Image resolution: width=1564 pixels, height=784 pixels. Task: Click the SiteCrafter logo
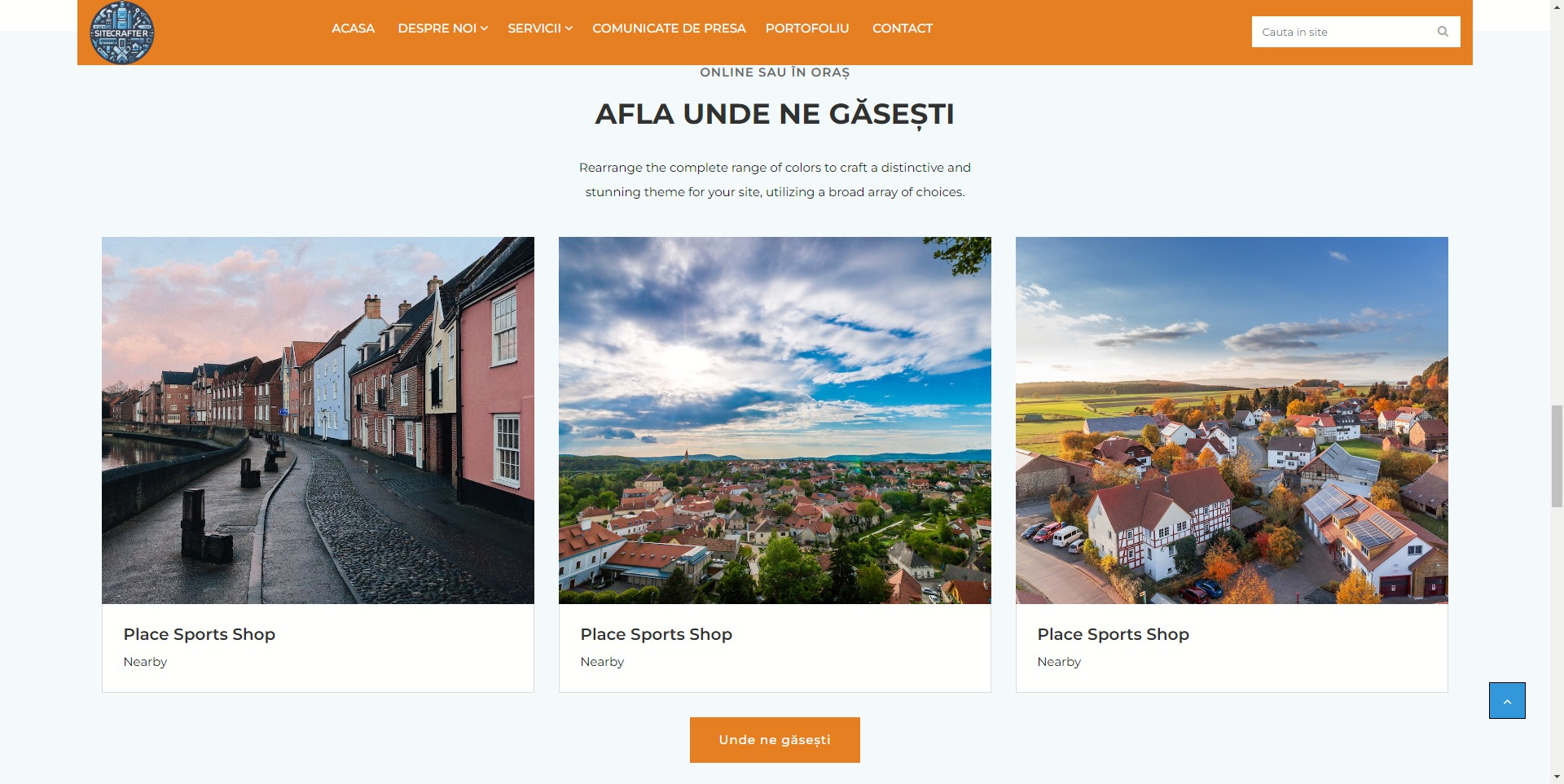121,33
